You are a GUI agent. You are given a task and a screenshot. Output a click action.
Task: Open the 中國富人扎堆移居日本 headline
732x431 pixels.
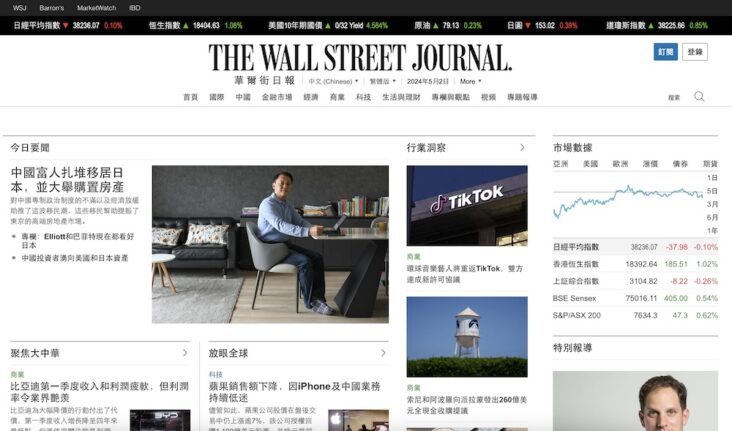(x=68, y=180)
